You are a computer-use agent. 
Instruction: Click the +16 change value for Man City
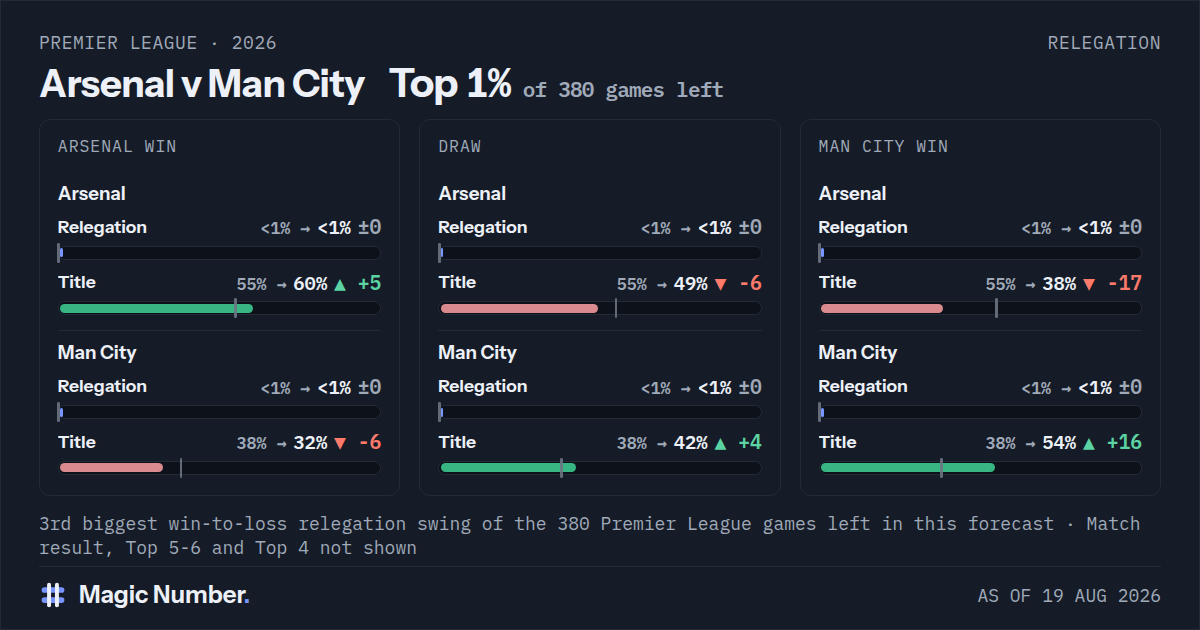click(1124, 443)
